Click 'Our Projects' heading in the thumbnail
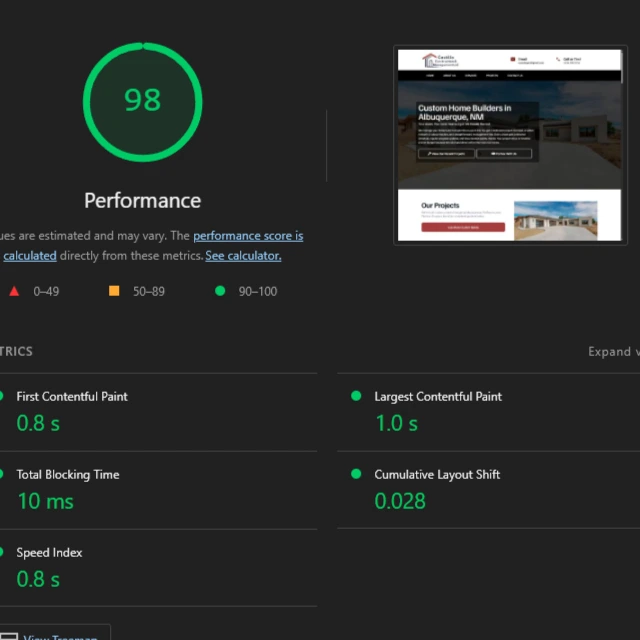Viewport: 640px width, 640px height. point(440,205)
